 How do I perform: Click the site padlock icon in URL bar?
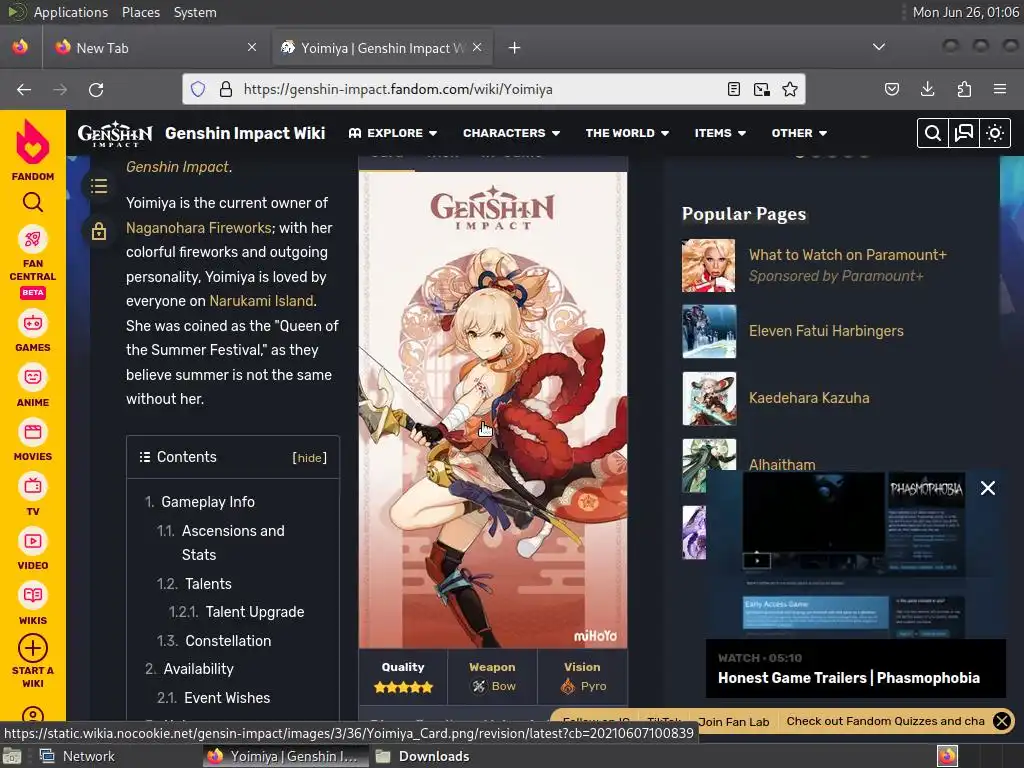pos(226,89)
